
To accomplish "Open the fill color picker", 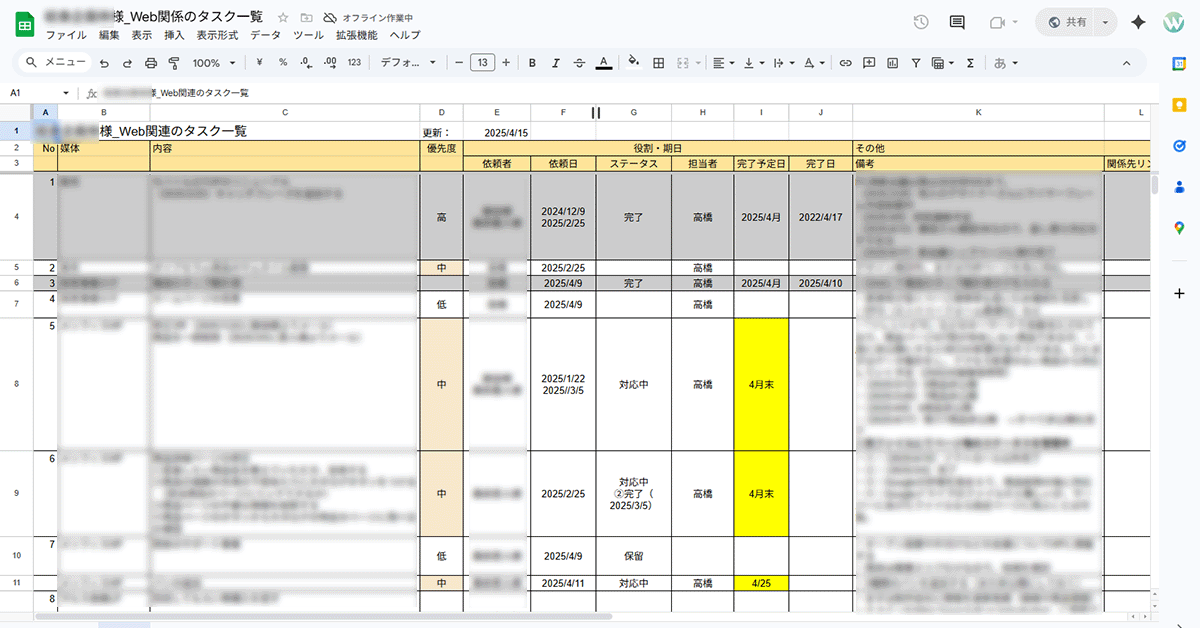I will (x=633, y=62).
